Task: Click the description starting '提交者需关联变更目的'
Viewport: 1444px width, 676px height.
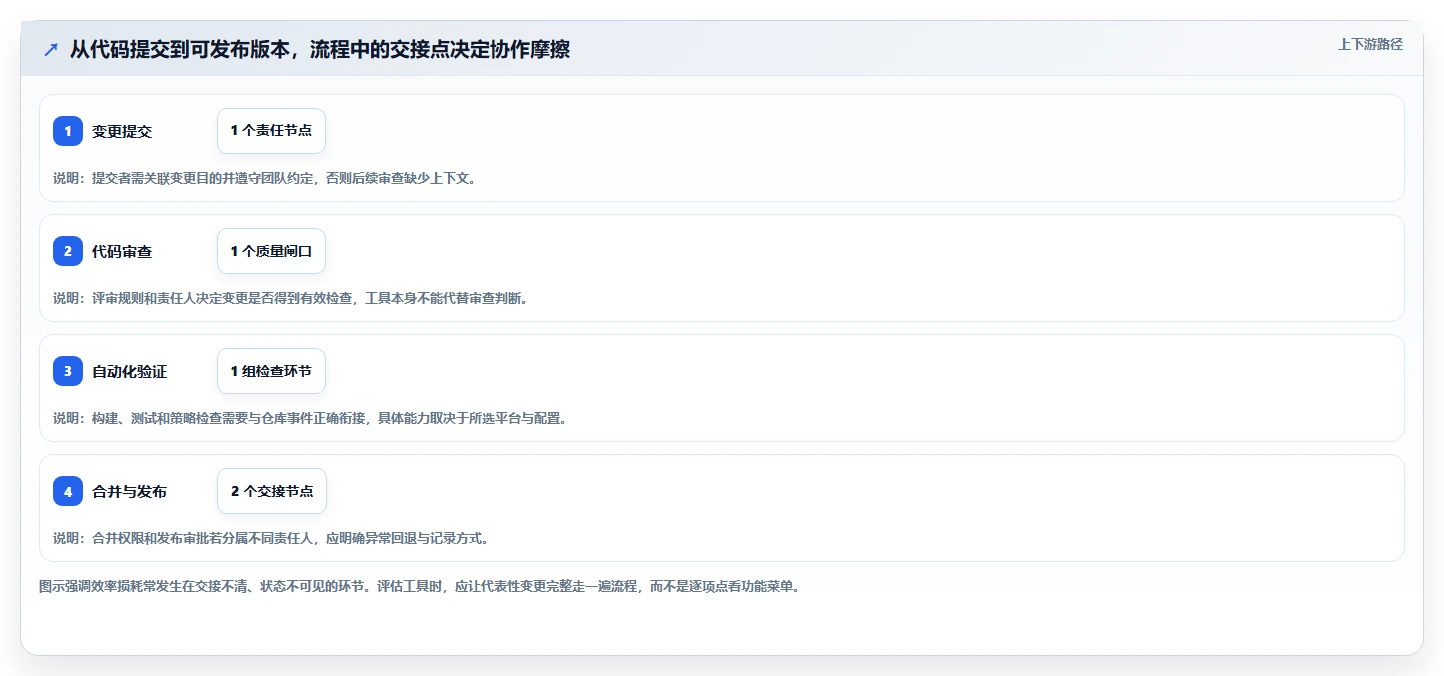Action: (x=265, y=178)
